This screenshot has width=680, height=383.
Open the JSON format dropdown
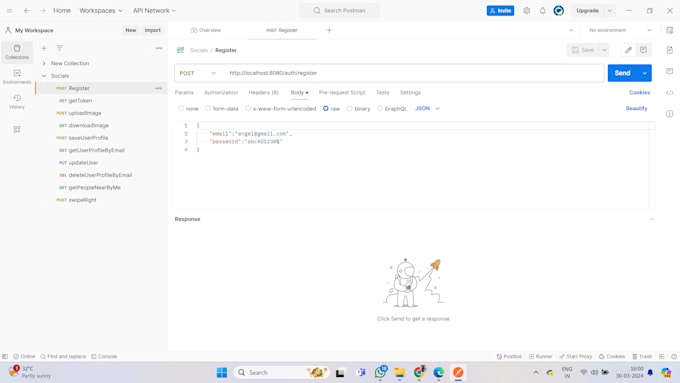coord(428,108)
